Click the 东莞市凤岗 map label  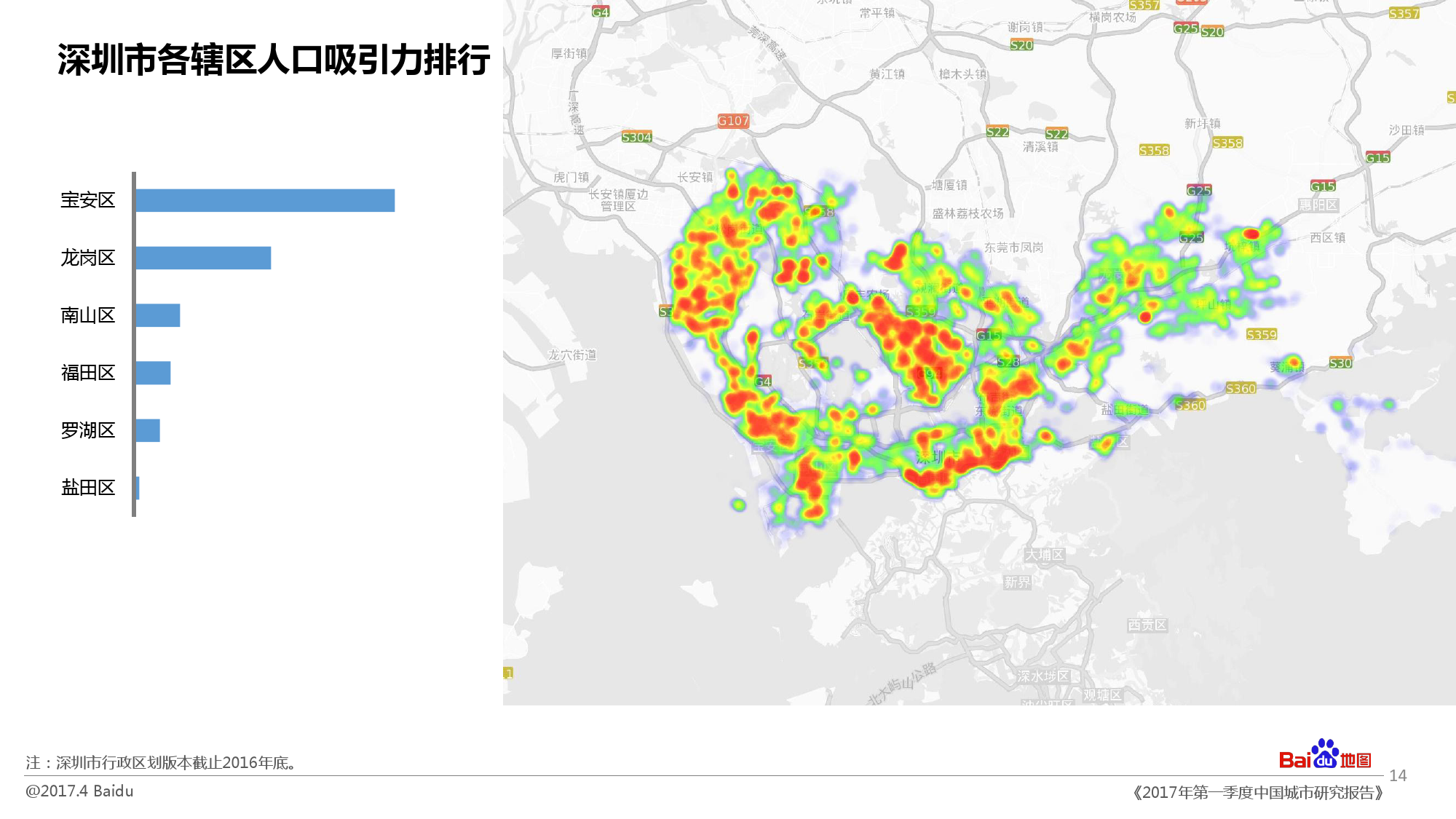tap(1014, 248)
